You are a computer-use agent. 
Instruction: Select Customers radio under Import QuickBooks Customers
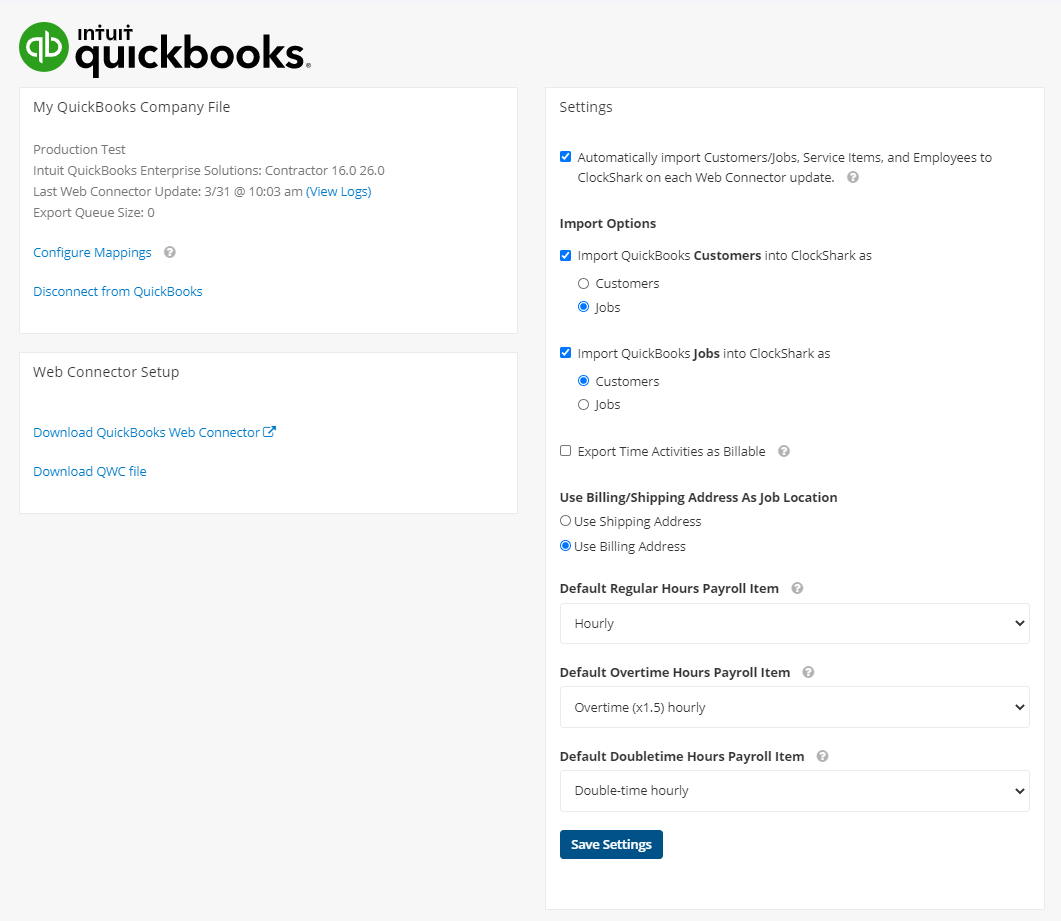click(583, 284)
